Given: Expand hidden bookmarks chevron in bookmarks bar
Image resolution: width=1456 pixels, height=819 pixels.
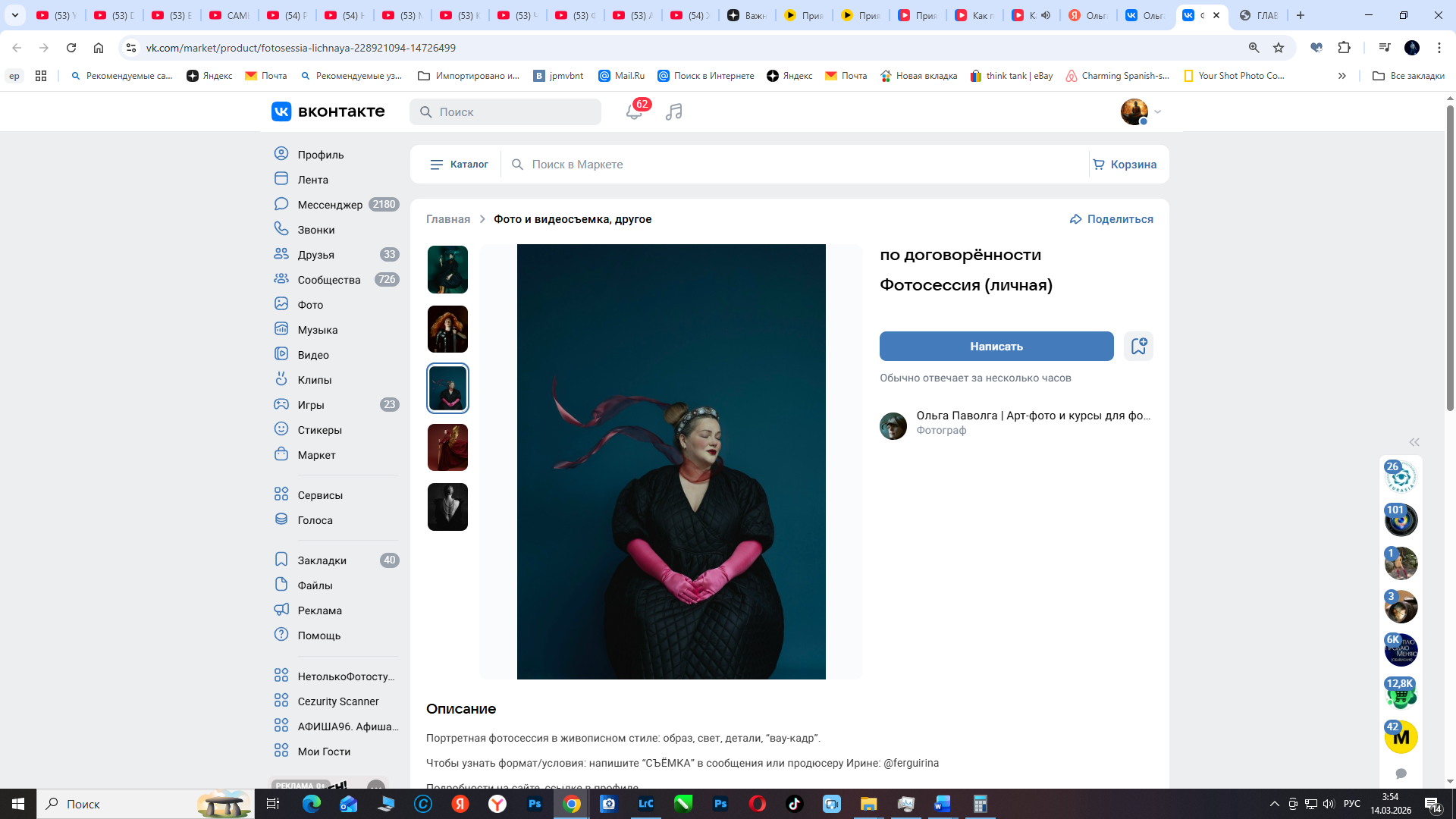Looking at the screenshot, I should (x=1341, y=76).
